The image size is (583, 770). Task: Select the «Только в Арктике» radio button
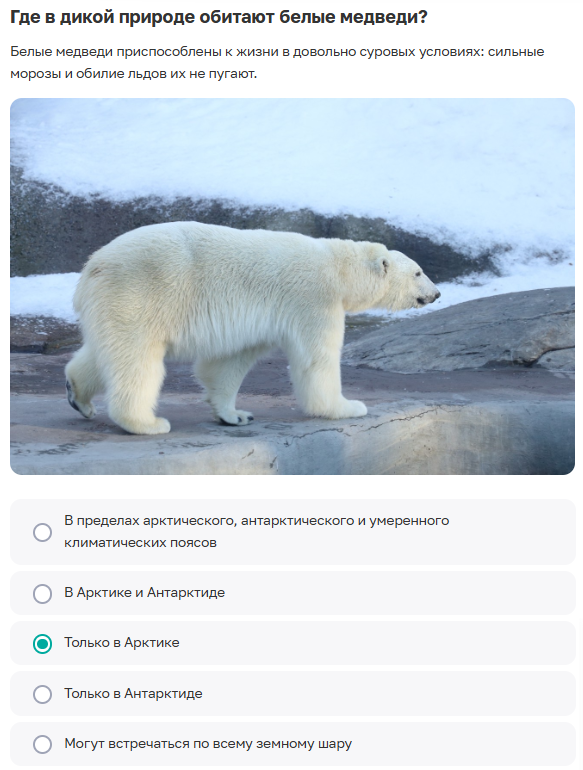(42, 643)
